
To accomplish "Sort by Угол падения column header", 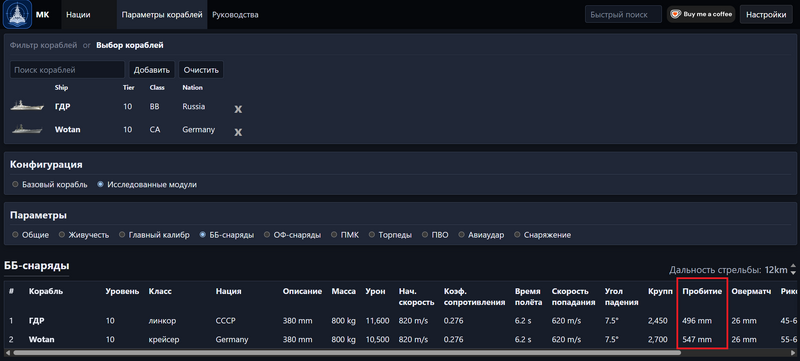I will [x=621, y=297].
